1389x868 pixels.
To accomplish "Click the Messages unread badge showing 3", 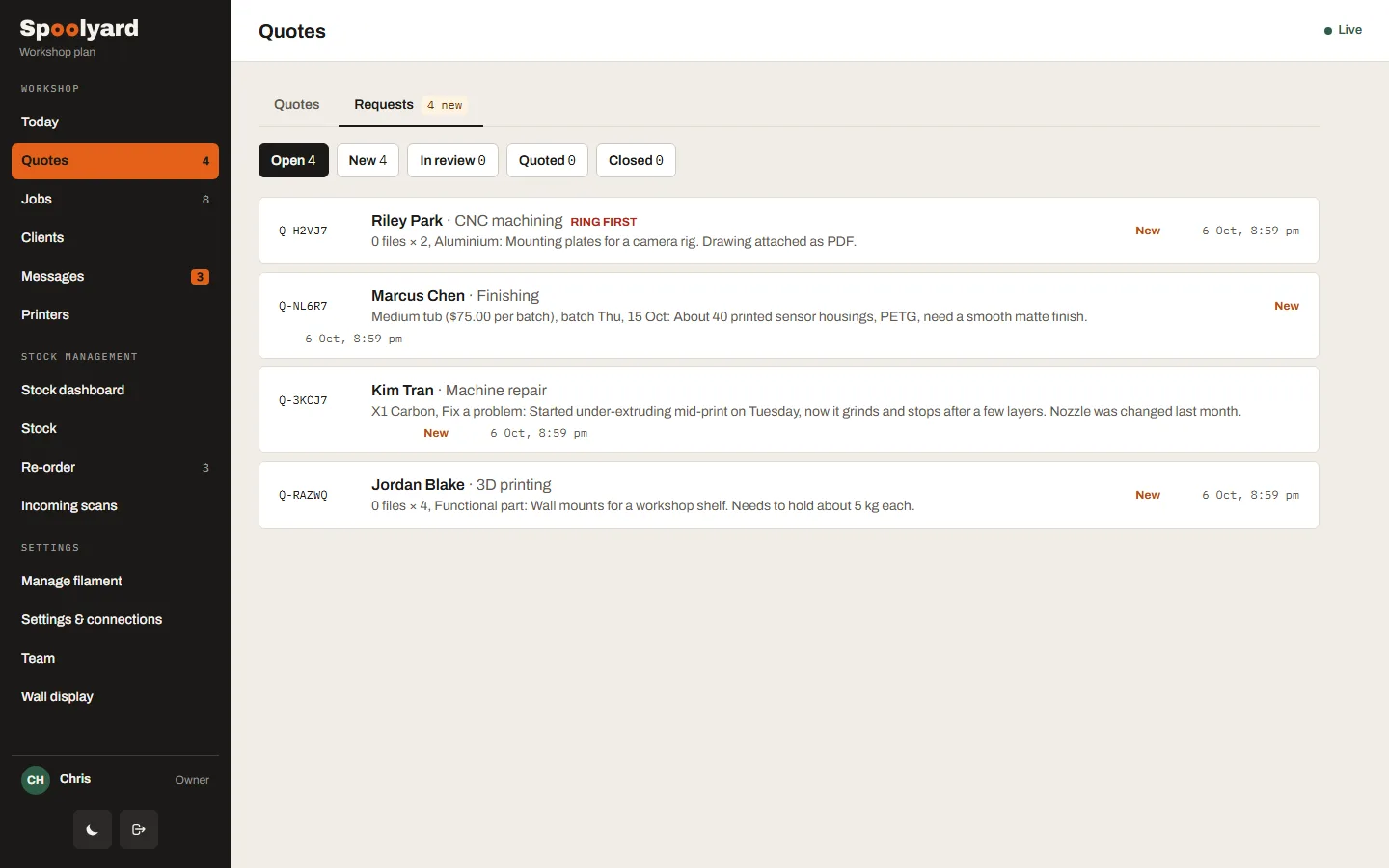I will tap(201, 277).
